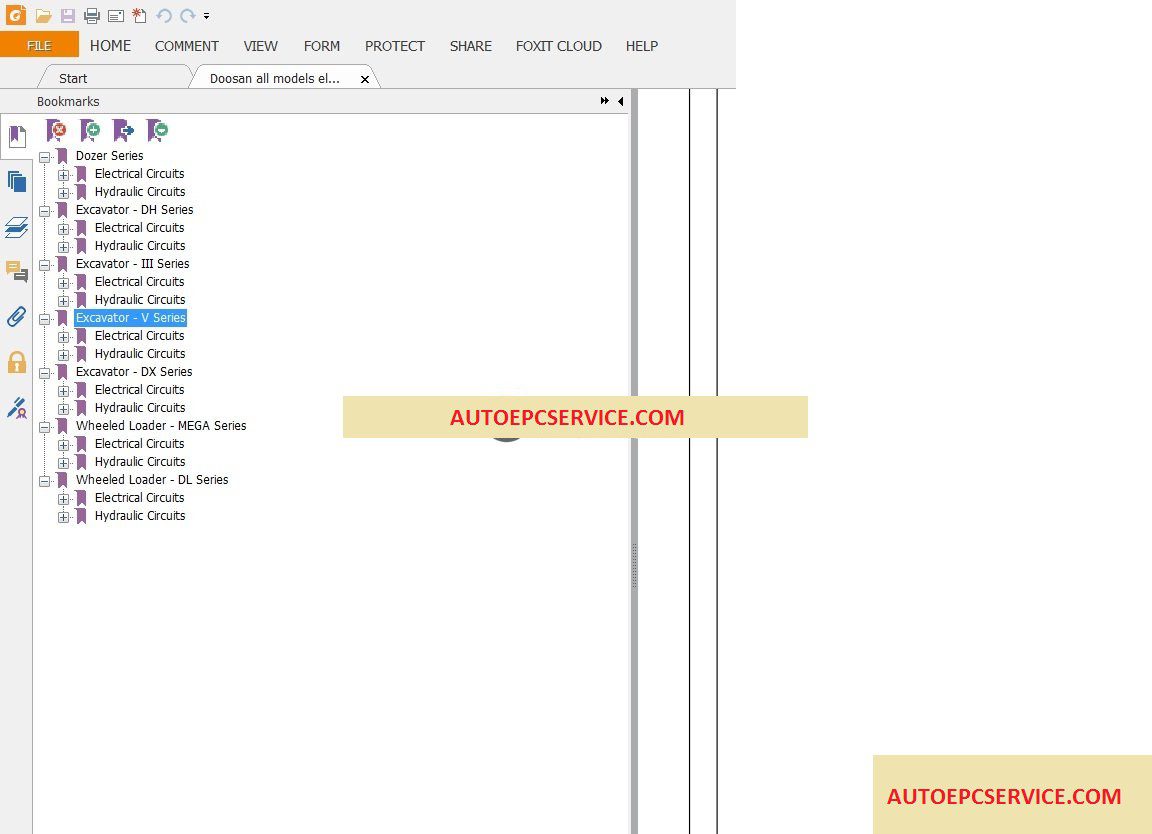Viewport: 1152px width, 834px height.
Task: Open the Attachments paperclip panel
Action: click(x=17, y=317)
